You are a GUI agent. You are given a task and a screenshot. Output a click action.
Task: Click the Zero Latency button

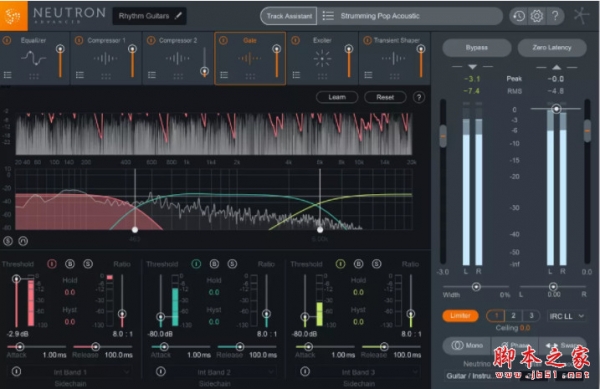(x=552, y=48)
